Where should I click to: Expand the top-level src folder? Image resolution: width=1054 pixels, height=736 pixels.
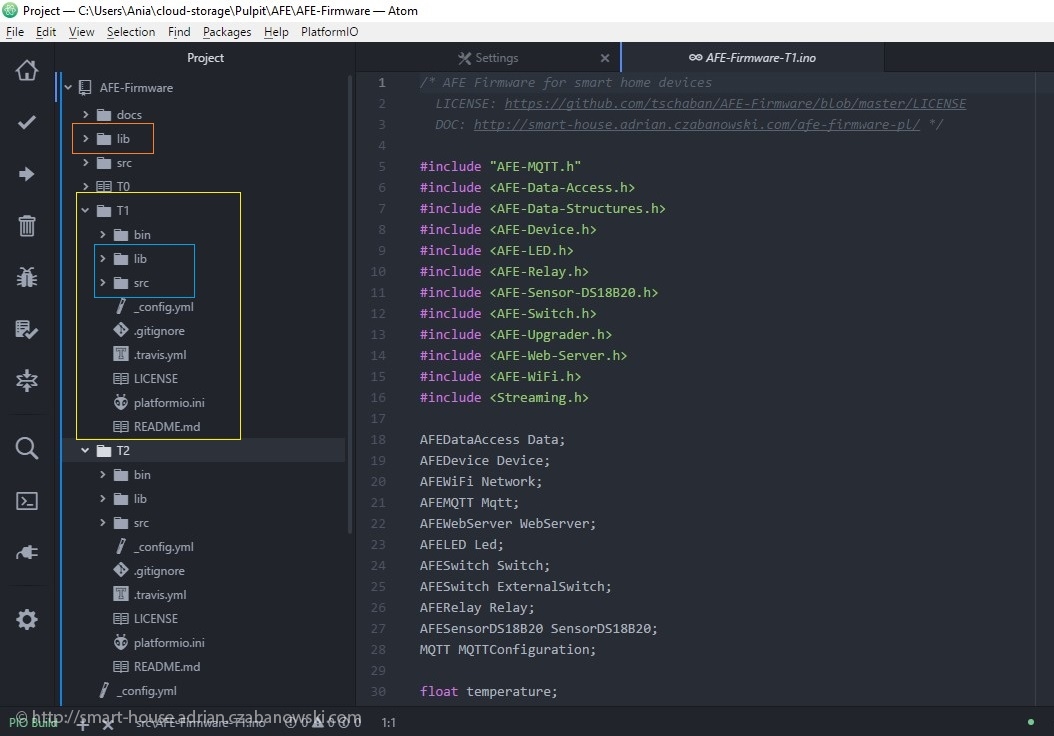85,163
